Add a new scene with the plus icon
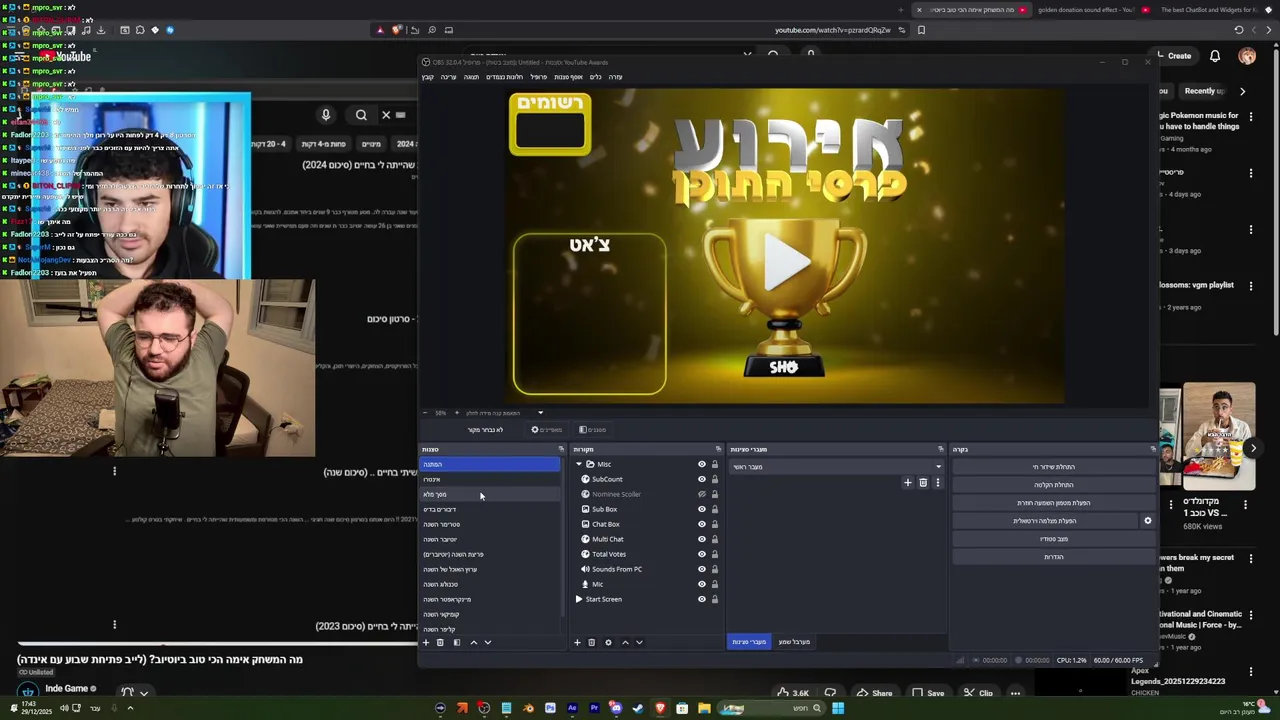The width and height of the screenshot is (1280, 720). click(x=426, y=642)
